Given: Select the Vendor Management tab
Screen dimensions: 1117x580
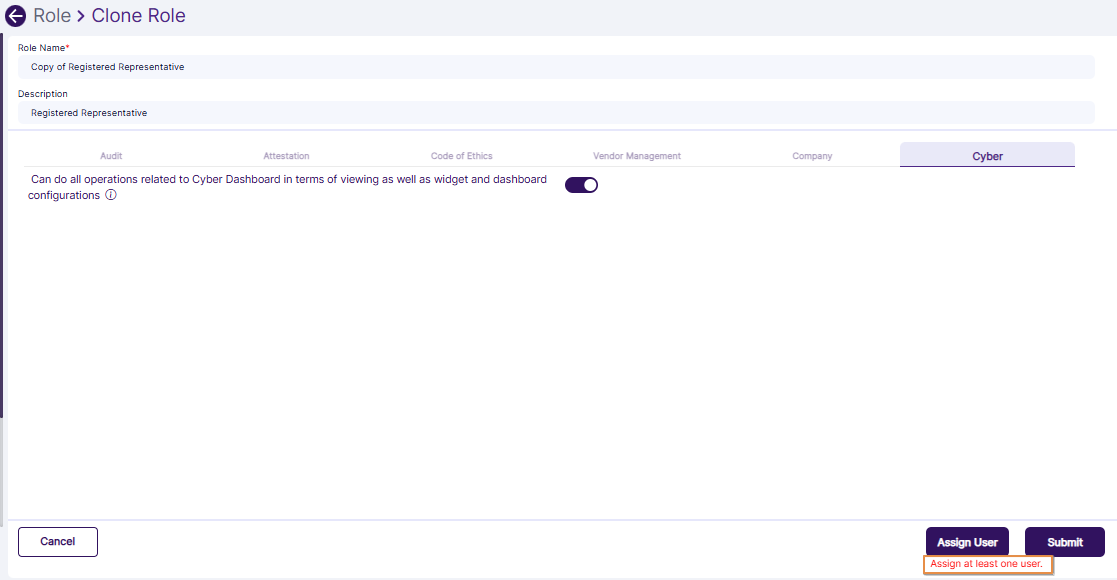Looking at the screenshot, I should (637, 156).
